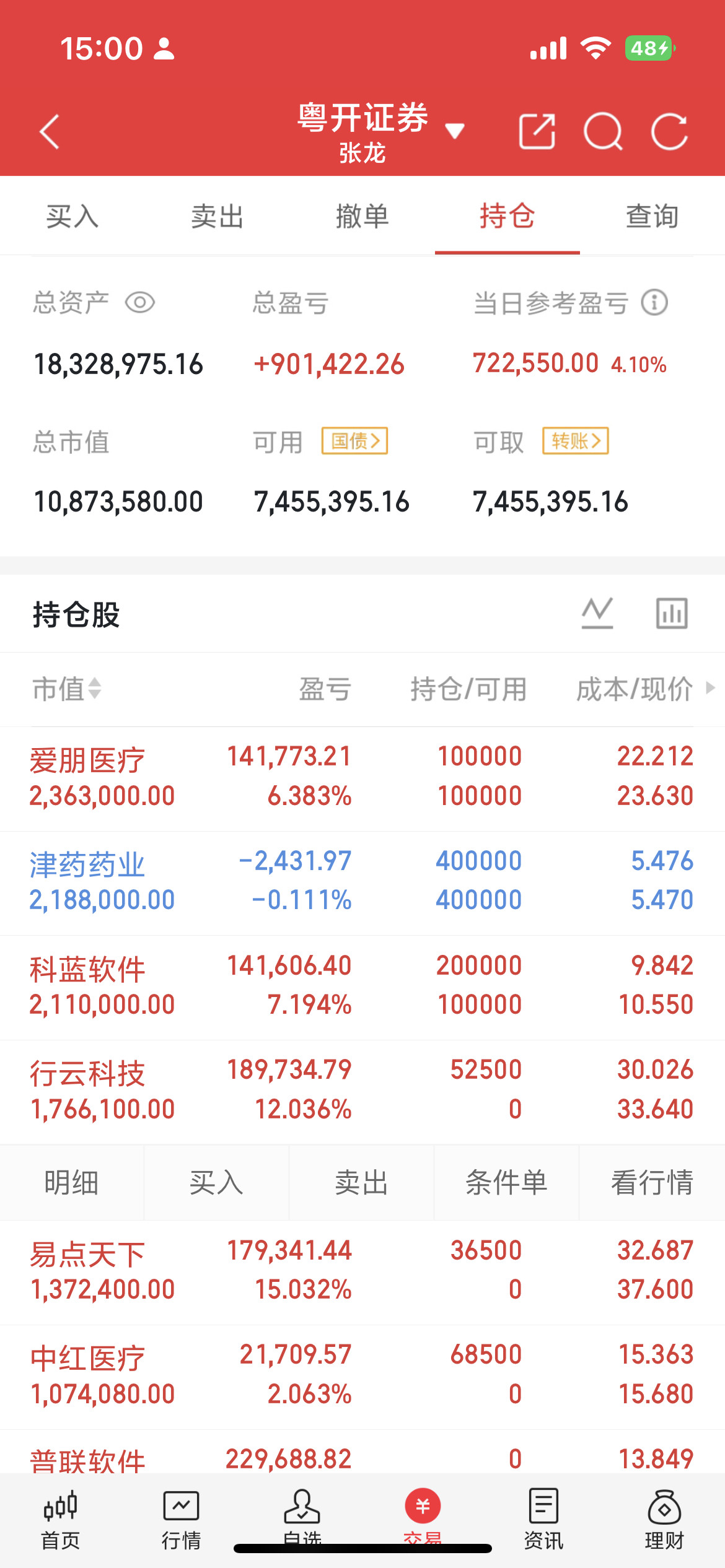Open the bar chart icon by 持仓股
725x1568 pixels.
pyautogui.click(x=672, y=614)
